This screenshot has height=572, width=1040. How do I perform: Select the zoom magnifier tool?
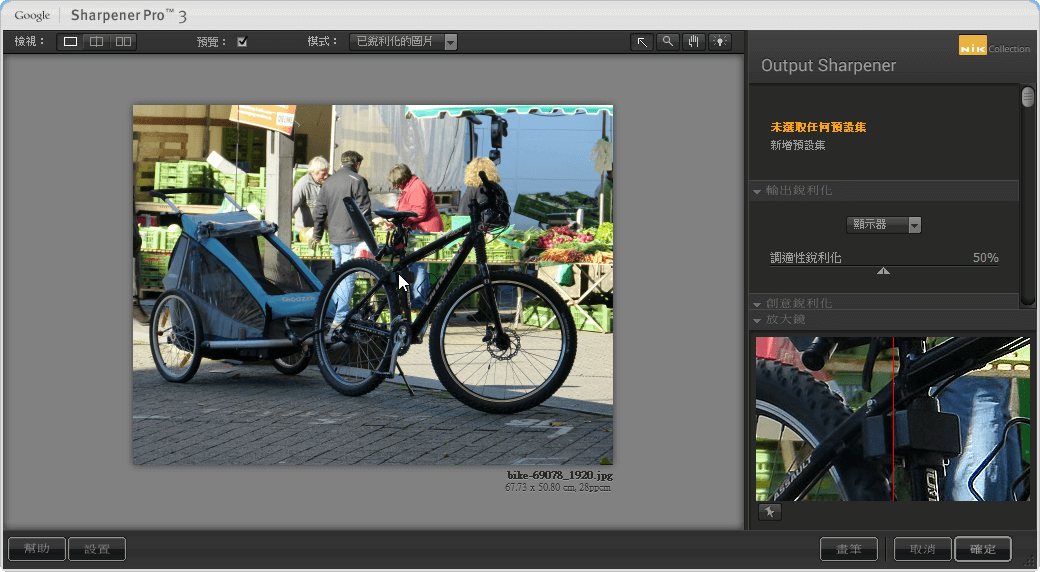[668, 42]
